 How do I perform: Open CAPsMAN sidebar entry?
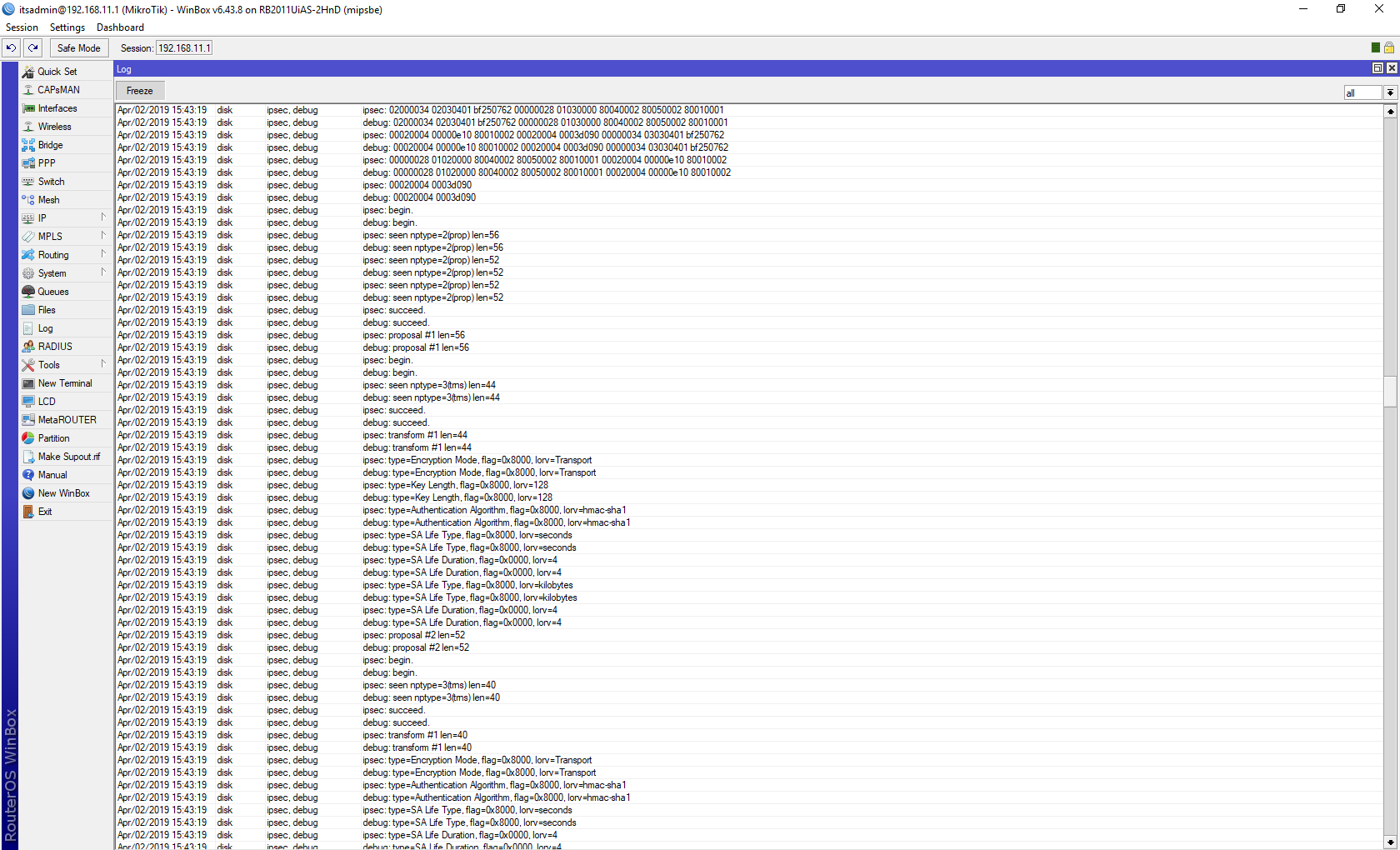[x=58, y=90]
